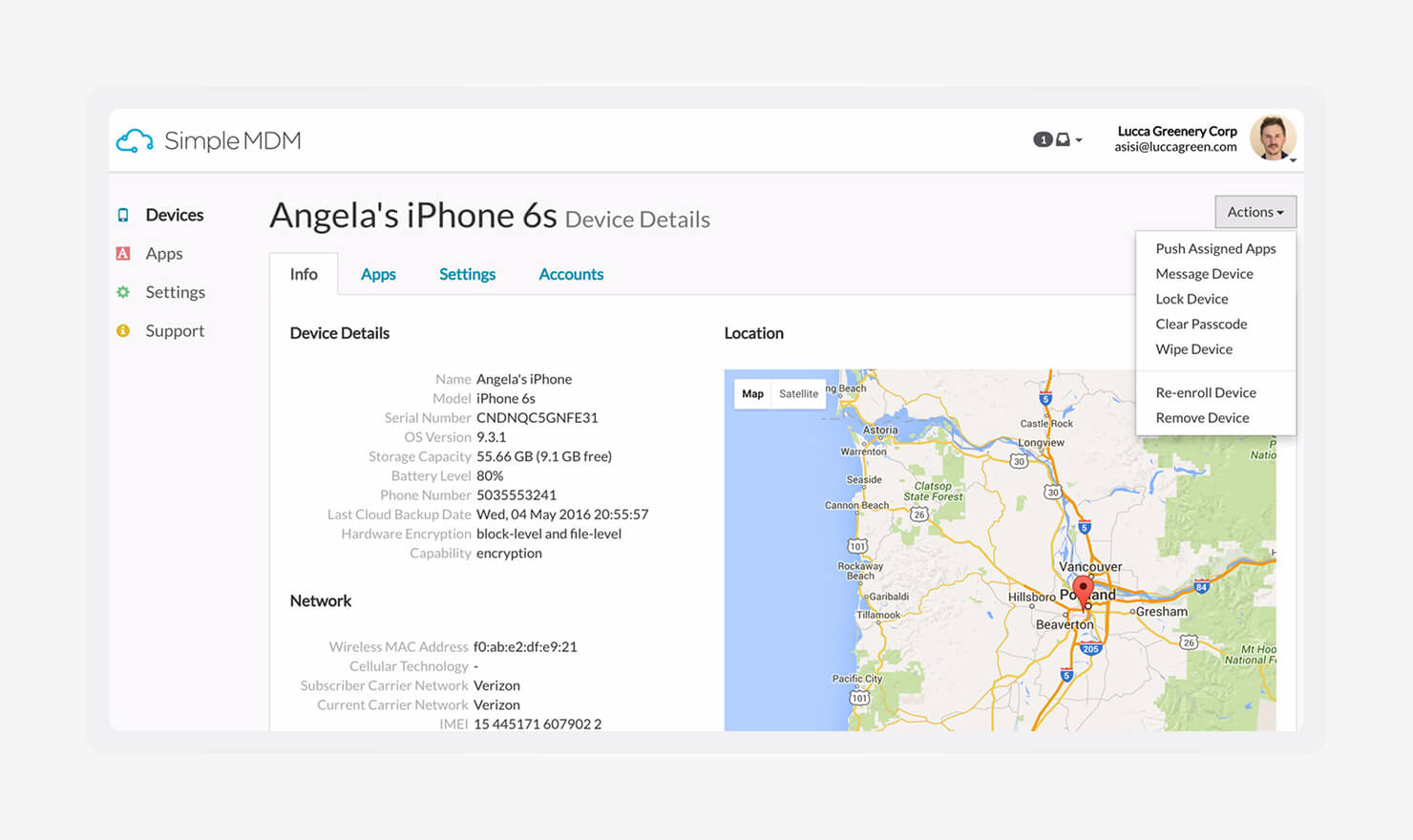Open the notifications inbox icon
Screen dimensions: 1413x840
[1063, 139]
